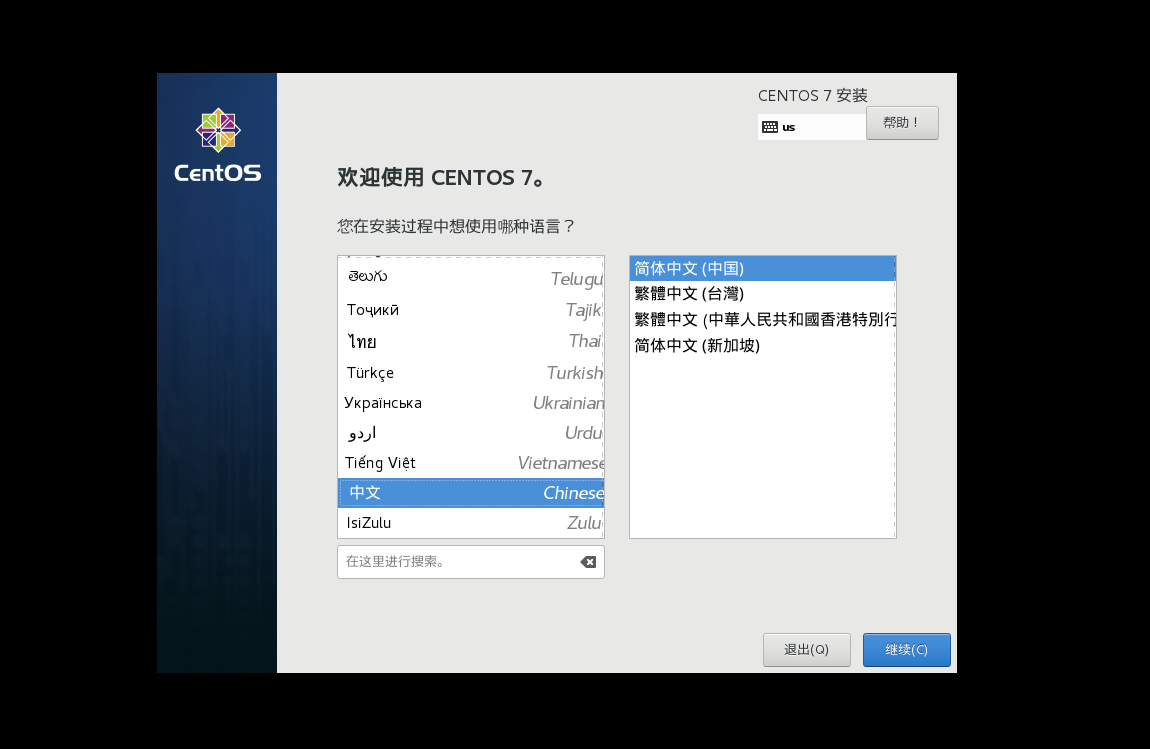The image size is (1150, 749).
Task: Select Urdu language row
Action: coord(471,433)
